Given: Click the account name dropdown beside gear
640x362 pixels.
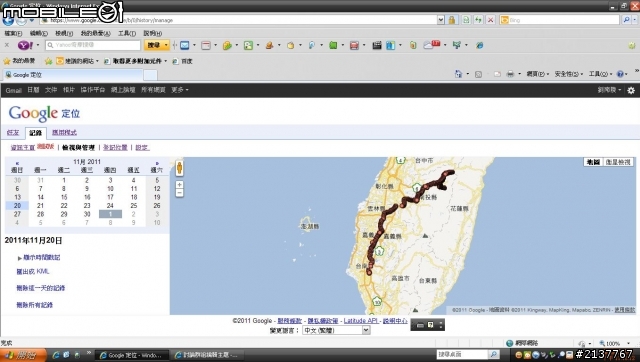Looking at the screenshot, I should click(x=609, y=90).
